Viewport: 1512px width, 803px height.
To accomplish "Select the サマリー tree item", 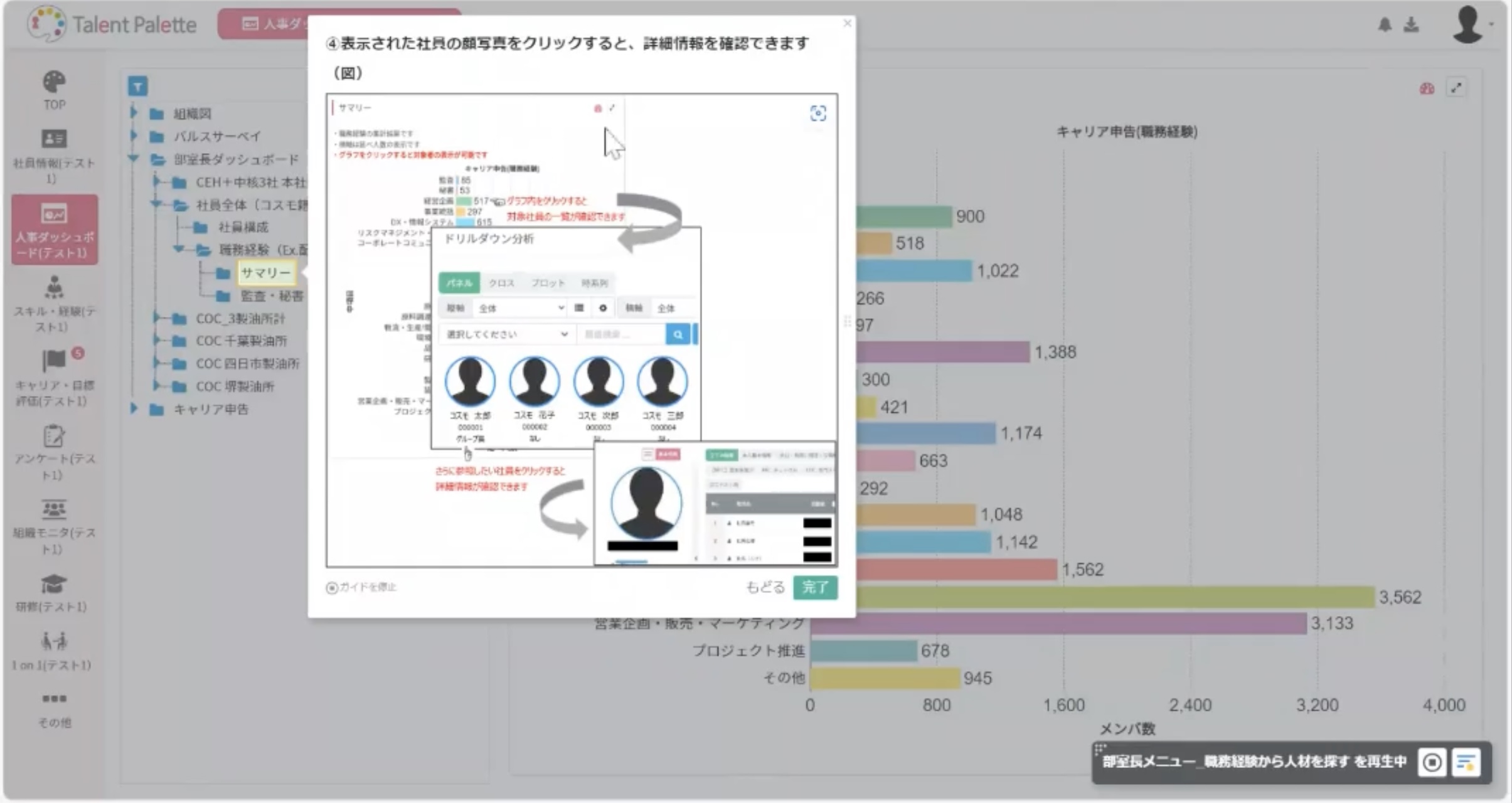I will click(x=266, y=273).
